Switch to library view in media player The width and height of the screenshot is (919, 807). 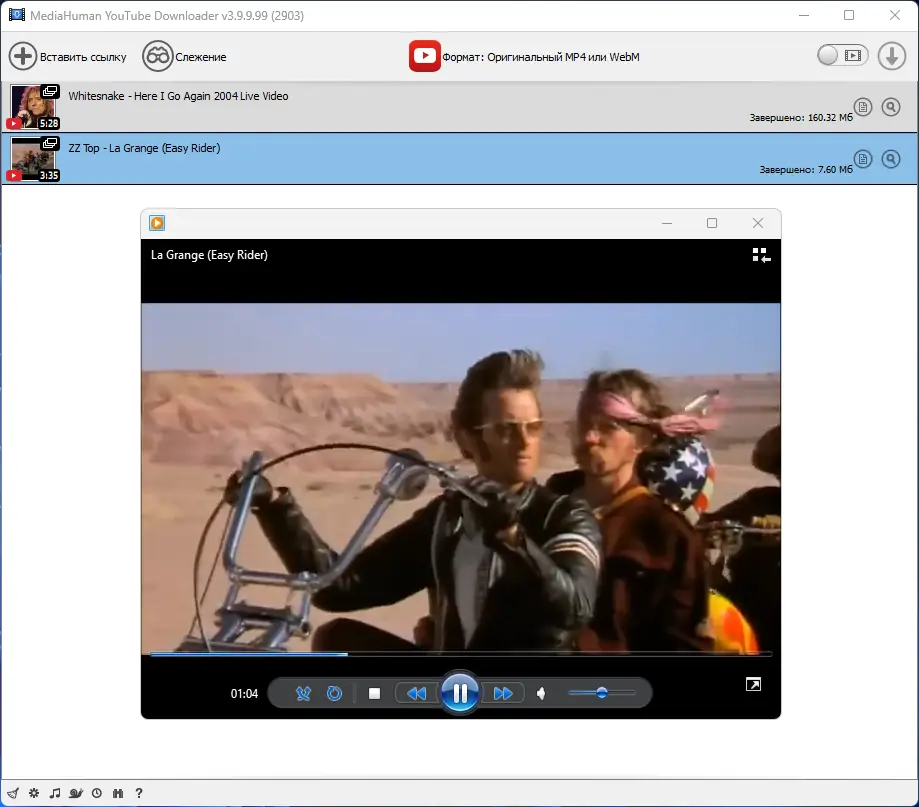(761, 255)
